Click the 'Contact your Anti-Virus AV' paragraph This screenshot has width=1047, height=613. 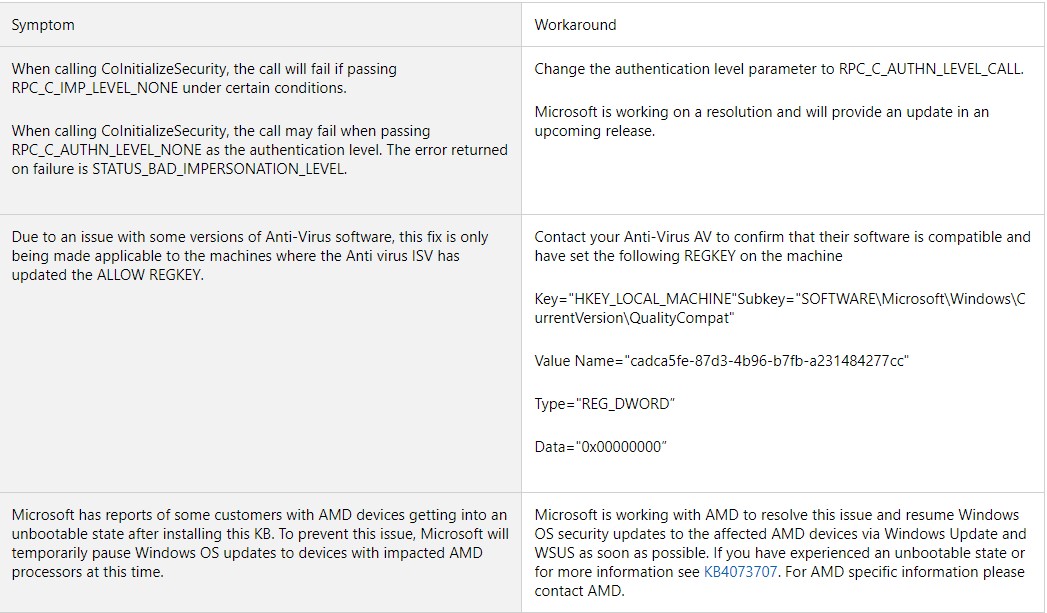(782, 246)
